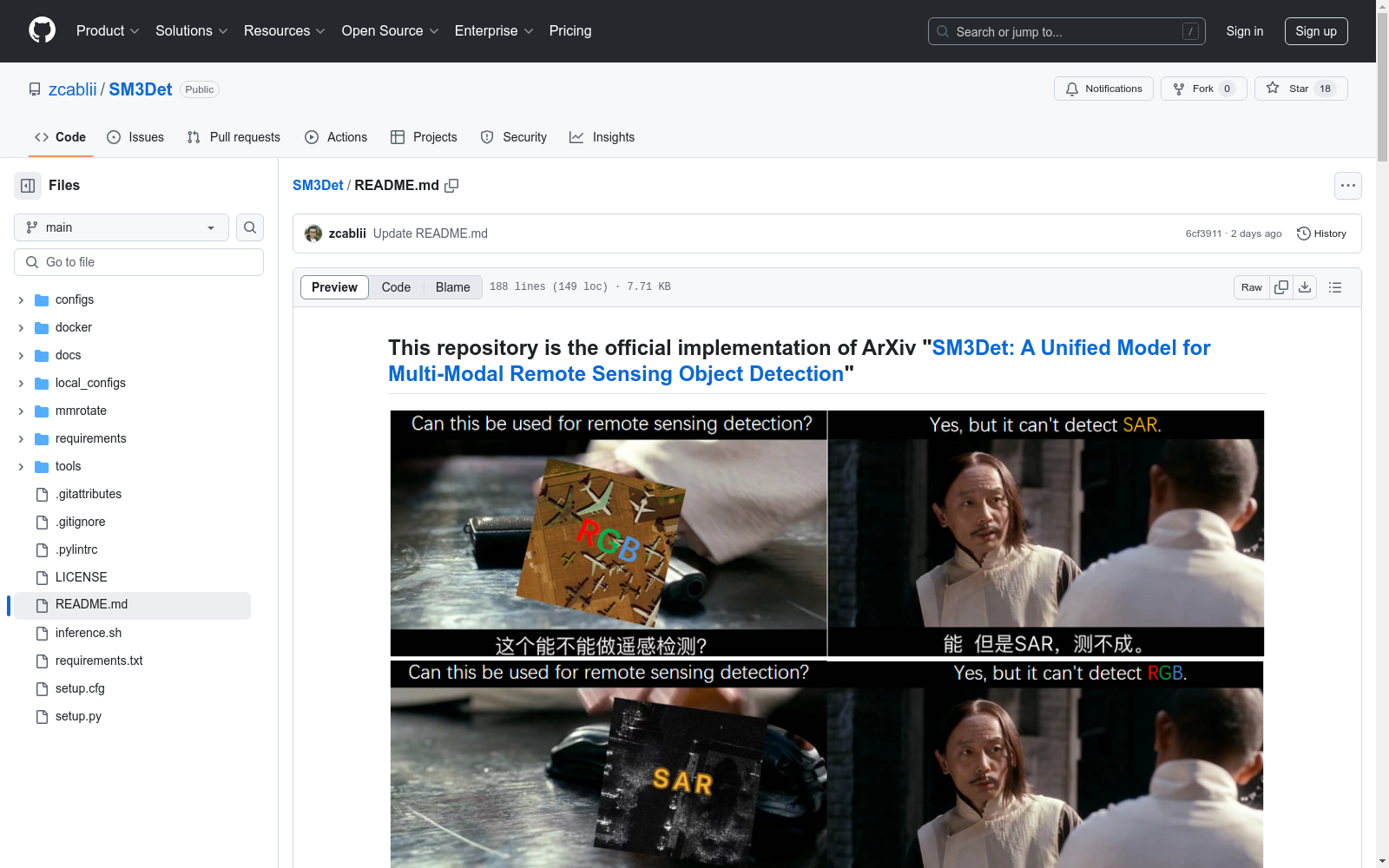This screenshot has height=868, width=1389.
Task: Switch to the Blame tab
Action: 452,286
